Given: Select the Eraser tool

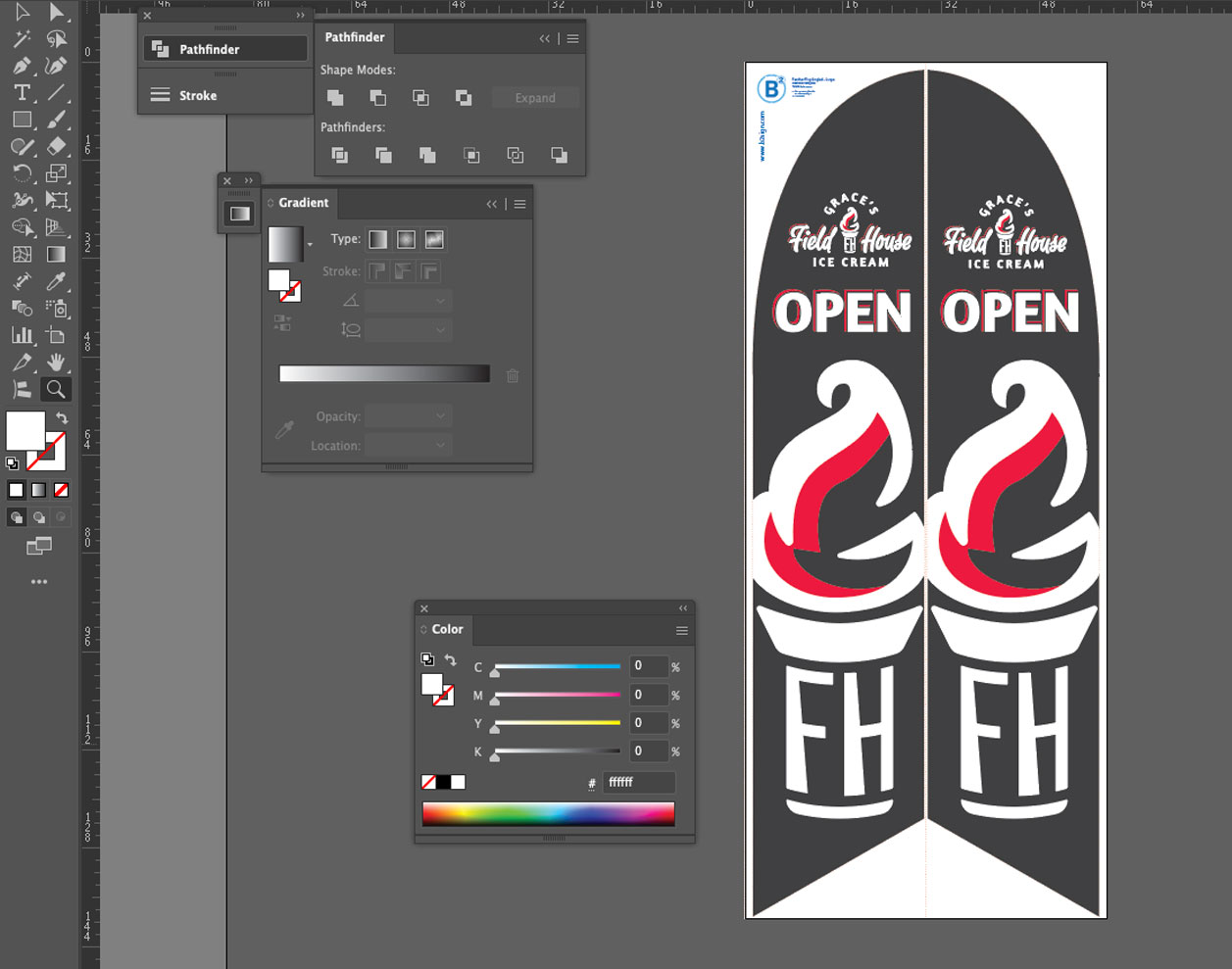Looking at the screenshot, I should pyautogui.click(x=57, y=146).
